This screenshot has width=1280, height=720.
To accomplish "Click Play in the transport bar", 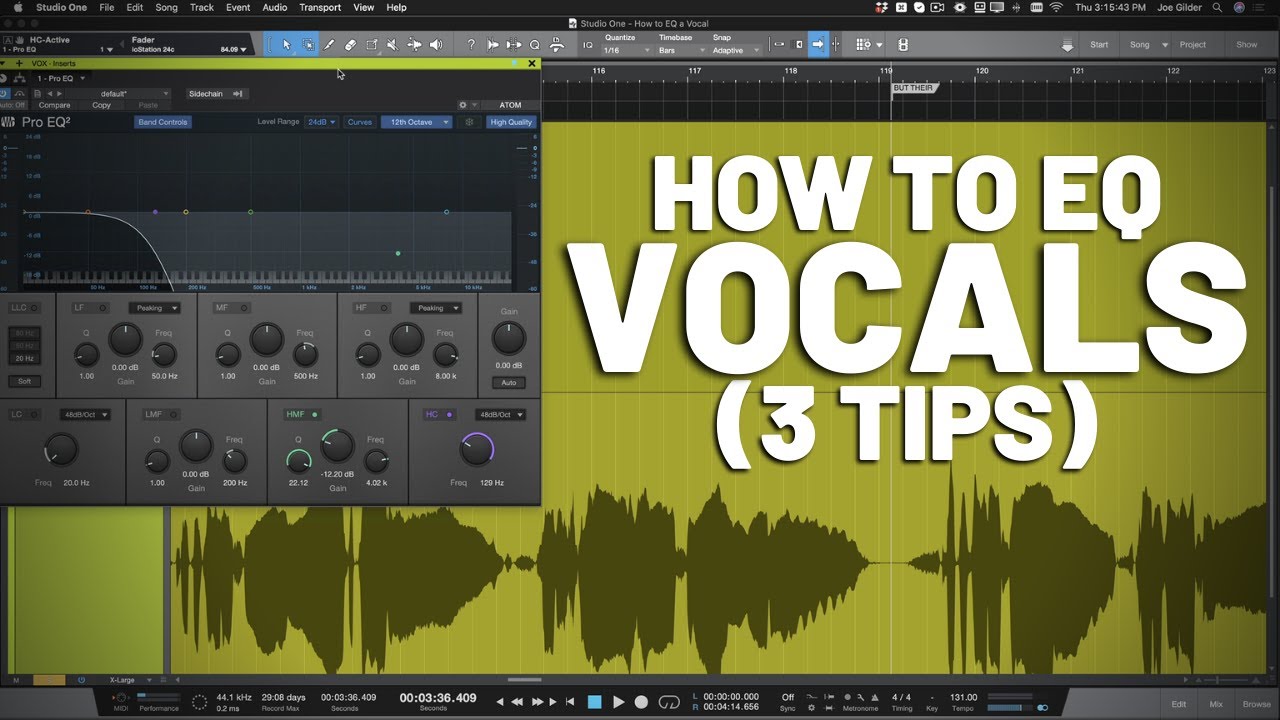I will point(618,702).
